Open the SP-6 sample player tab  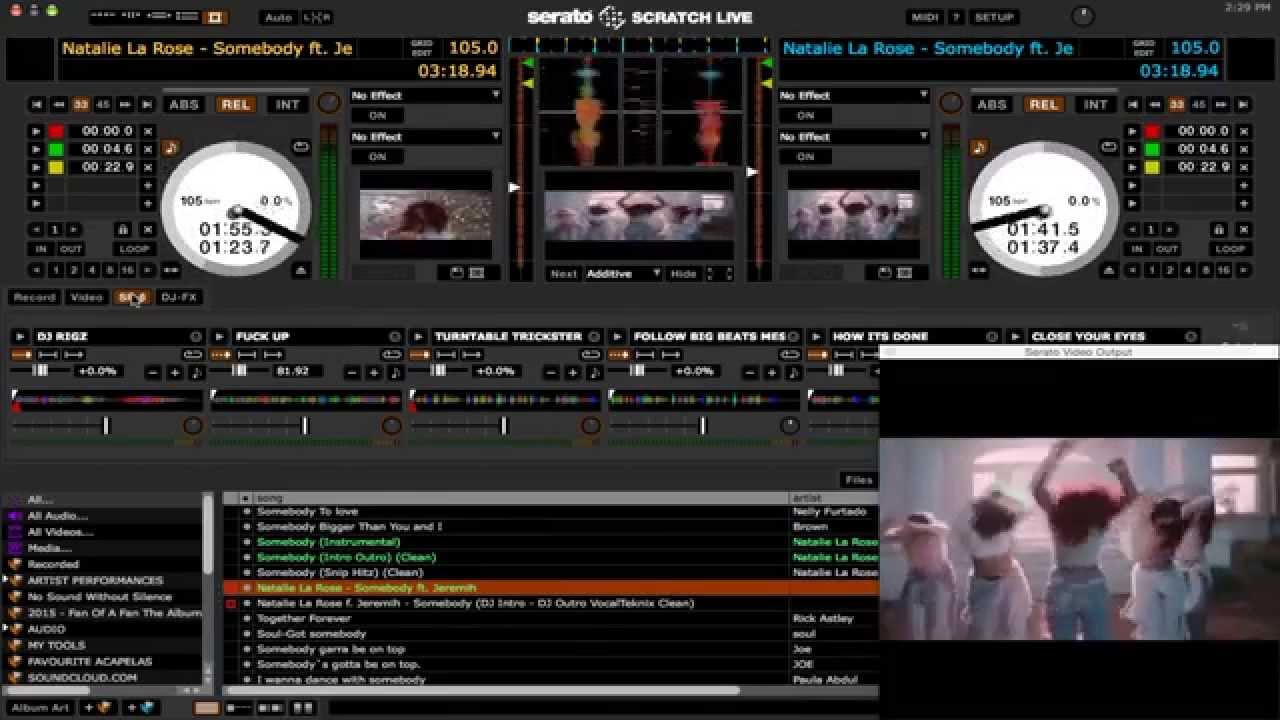click(x=132, y=297)
